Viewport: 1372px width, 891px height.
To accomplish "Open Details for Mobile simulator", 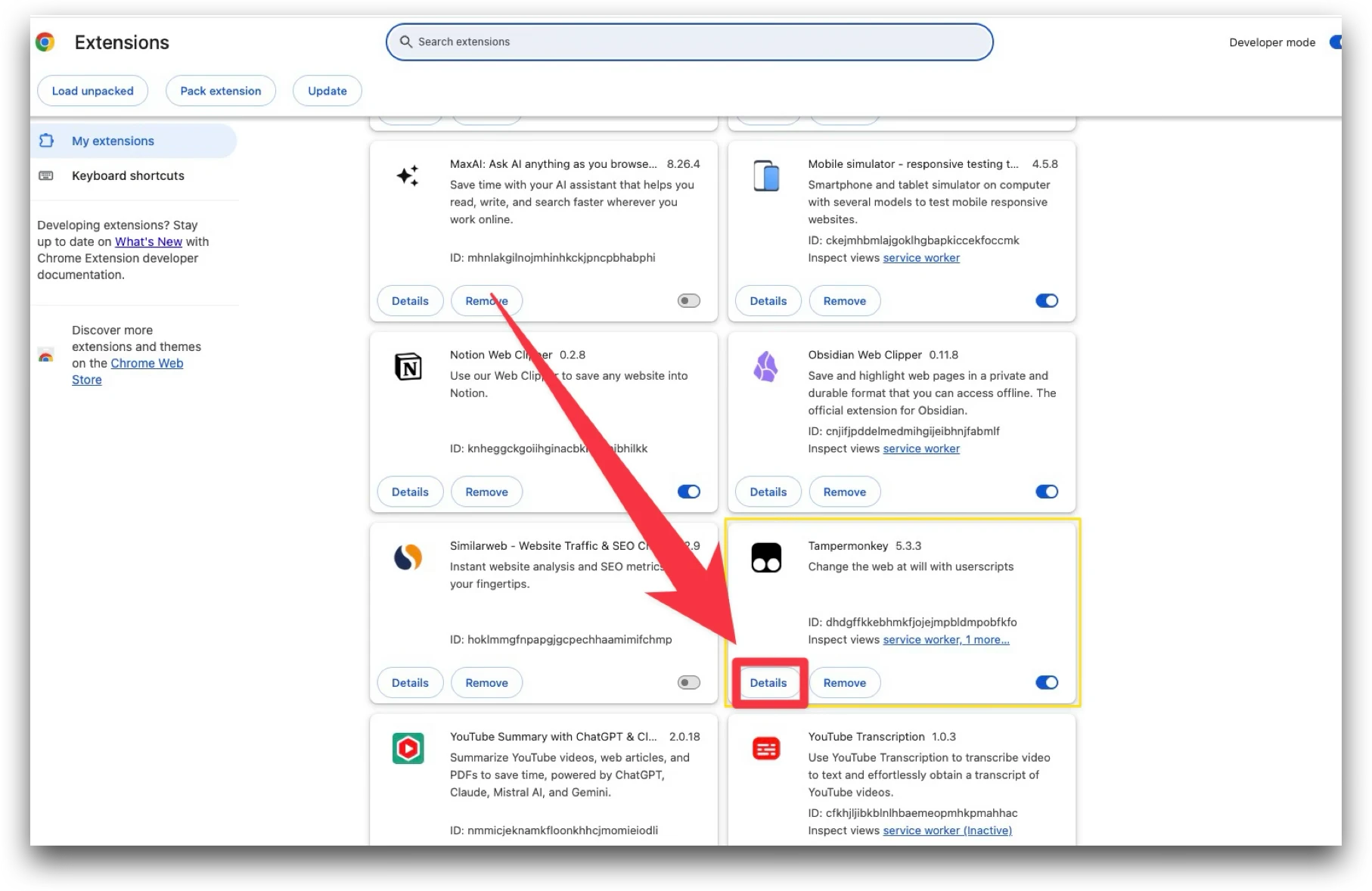I will 768,301.
